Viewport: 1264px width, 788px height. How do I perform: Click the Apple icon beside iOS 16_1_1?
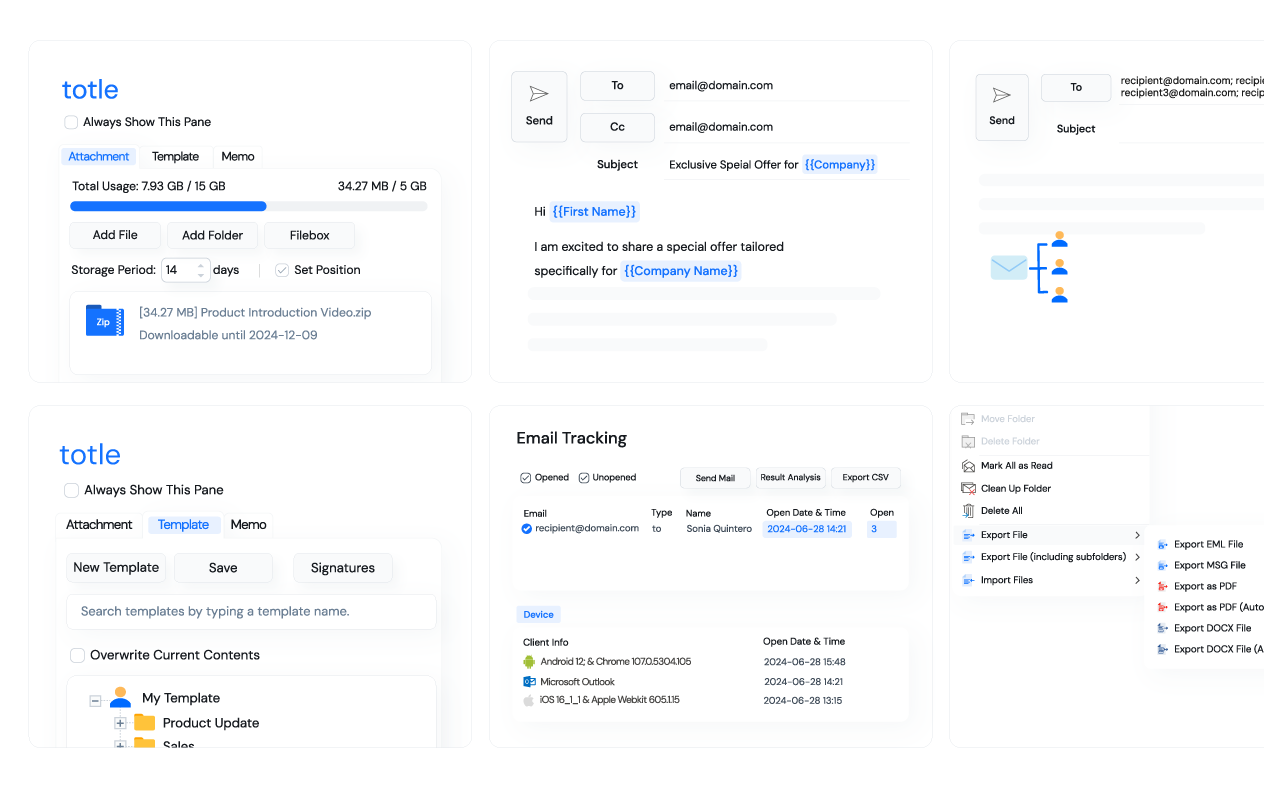pos(529,700)
